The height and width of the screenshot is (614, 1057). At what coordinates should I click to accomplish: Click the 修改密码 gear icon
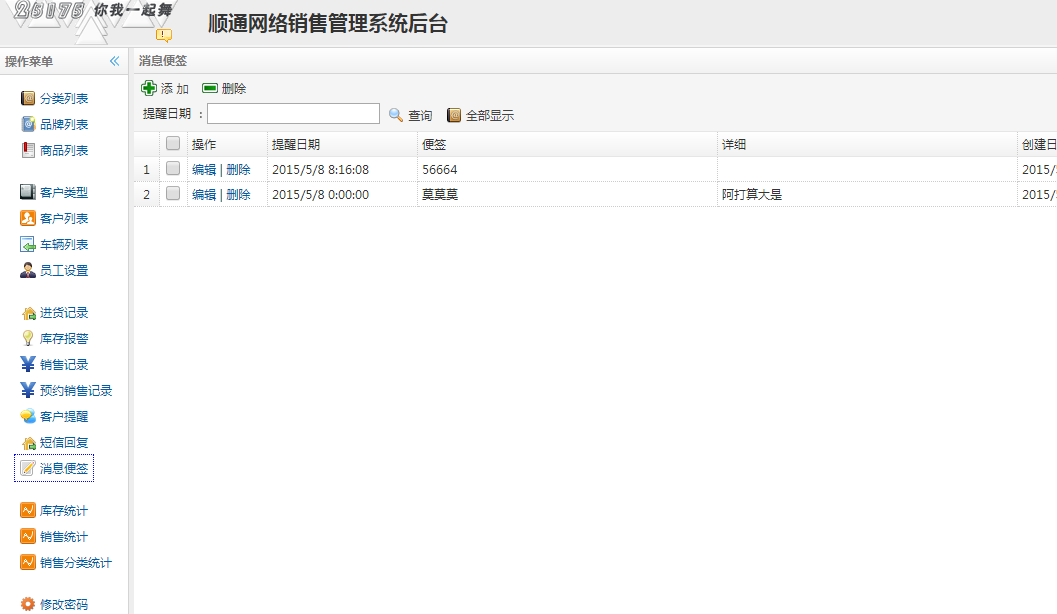(x=28, y=604)
